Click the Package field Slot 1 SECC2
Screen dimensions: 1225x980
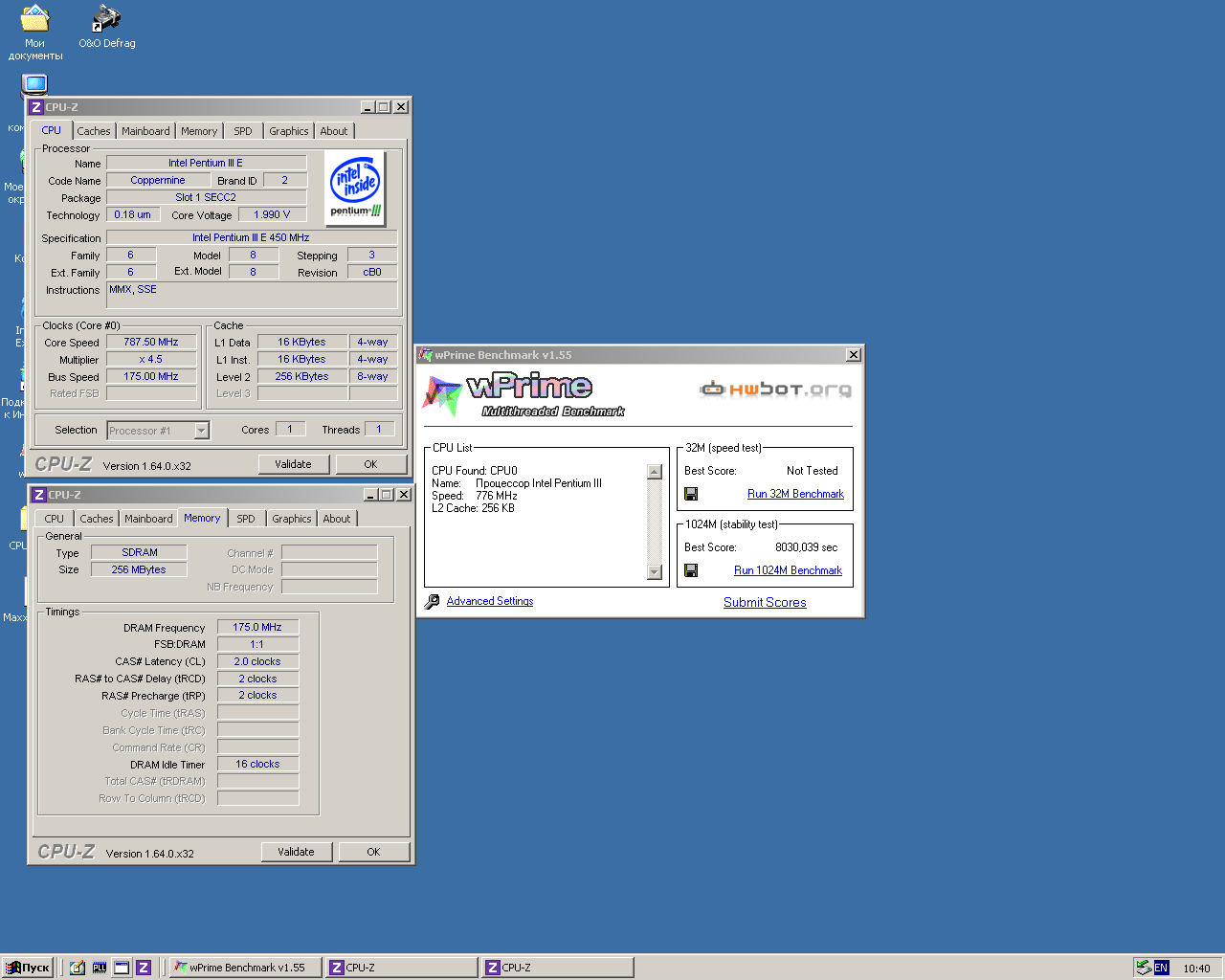(206, 197)
